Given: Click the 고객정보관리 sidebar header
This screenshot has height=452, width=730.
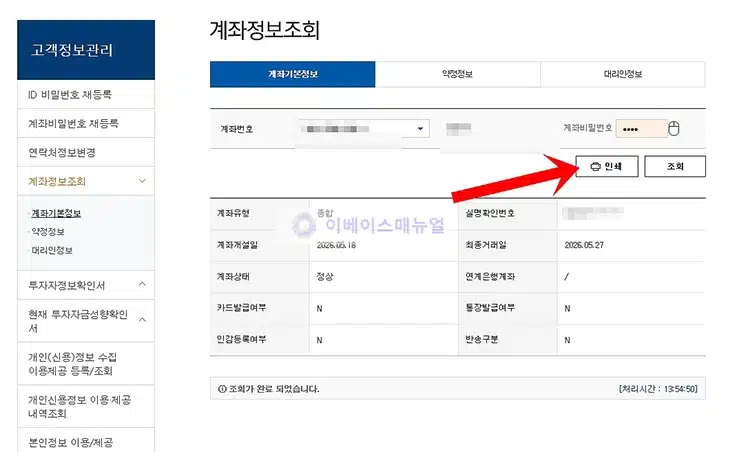Looking at the screenshot, I should tap(86, 50).
